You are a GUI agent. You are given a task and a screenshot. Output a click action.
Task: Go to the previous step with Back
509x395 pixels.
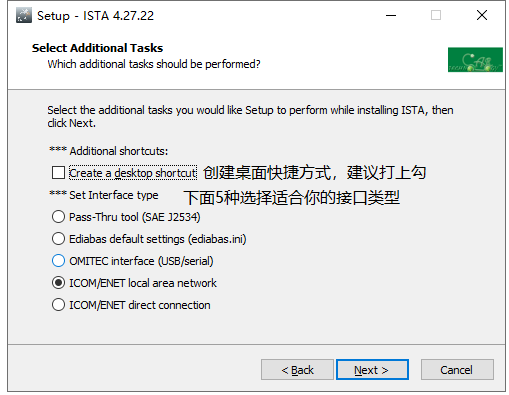(297, 370)
